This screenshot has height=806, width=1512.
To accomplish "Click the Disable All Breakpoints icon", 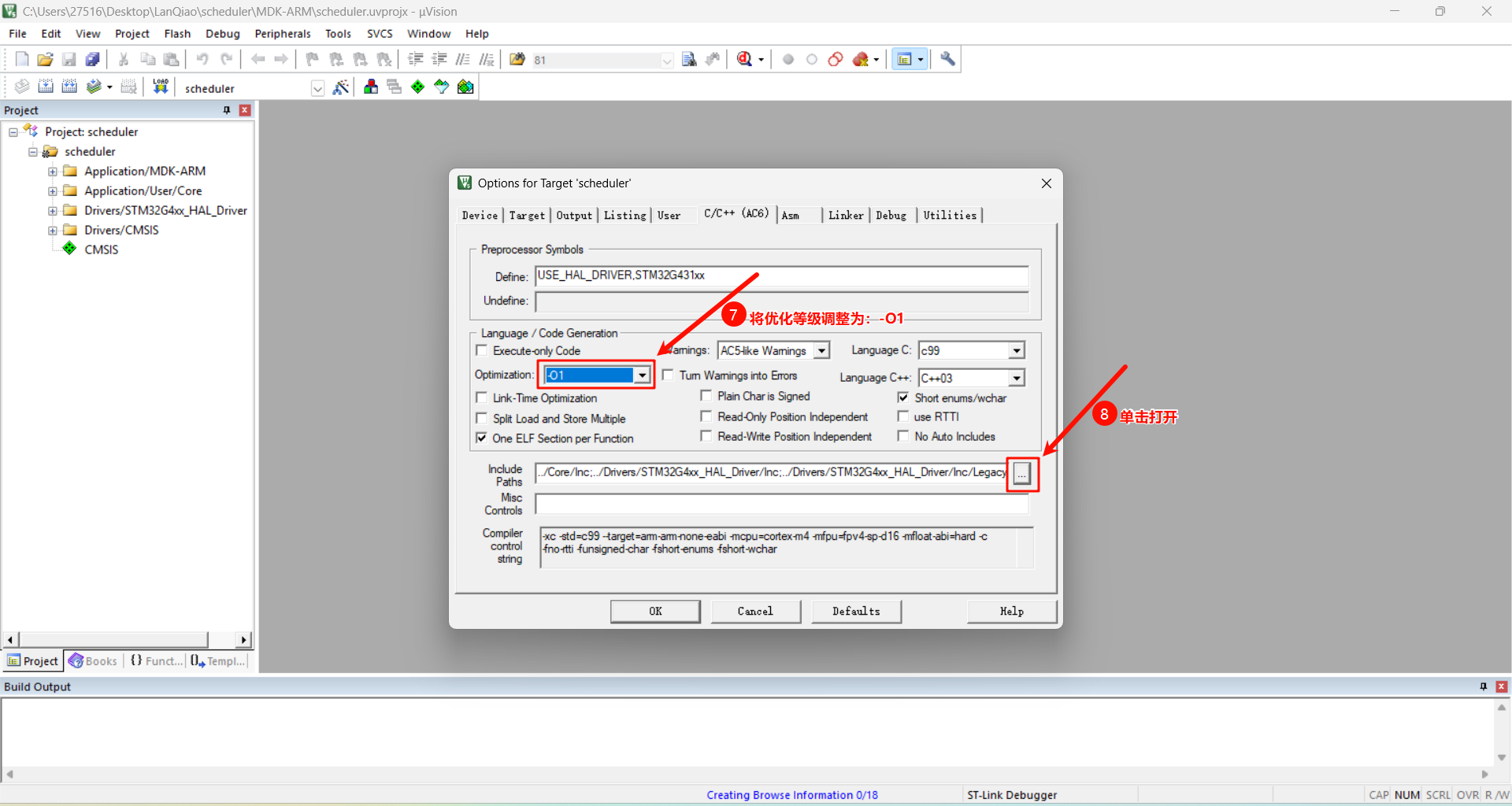I will [836, 59].
